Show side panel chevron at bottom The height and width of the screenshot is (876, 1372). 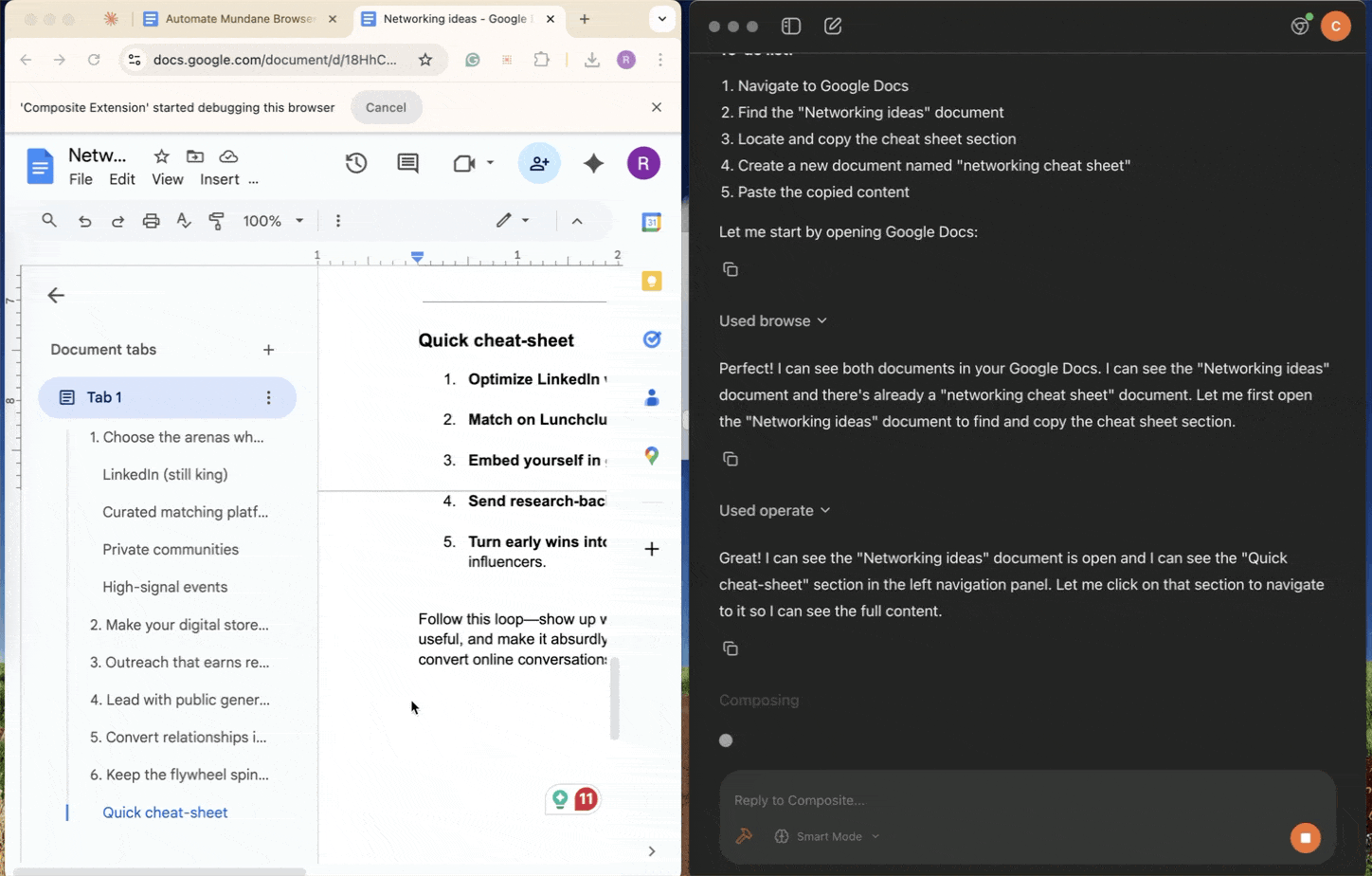(652, 851)
